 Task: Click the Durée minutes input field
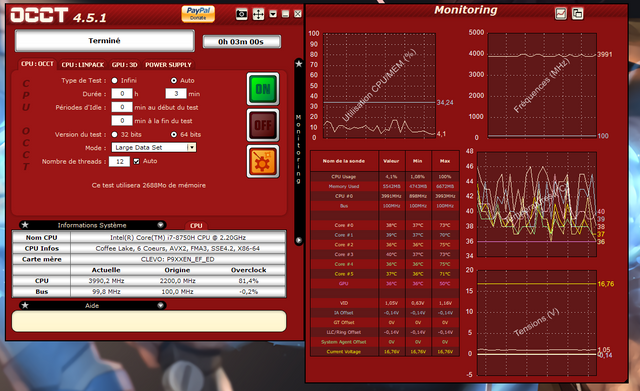click(176, 93)
